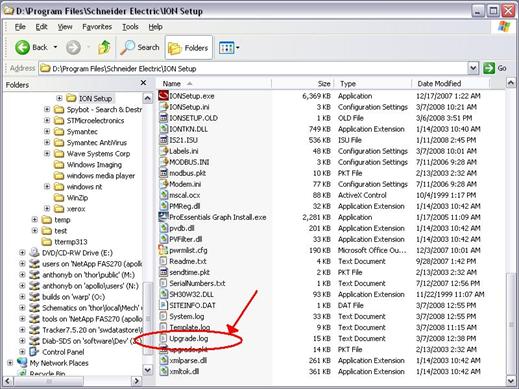Screen dimensions: 519x389
Task: Select the Upgrade.log file name
Action: point(189,338)
